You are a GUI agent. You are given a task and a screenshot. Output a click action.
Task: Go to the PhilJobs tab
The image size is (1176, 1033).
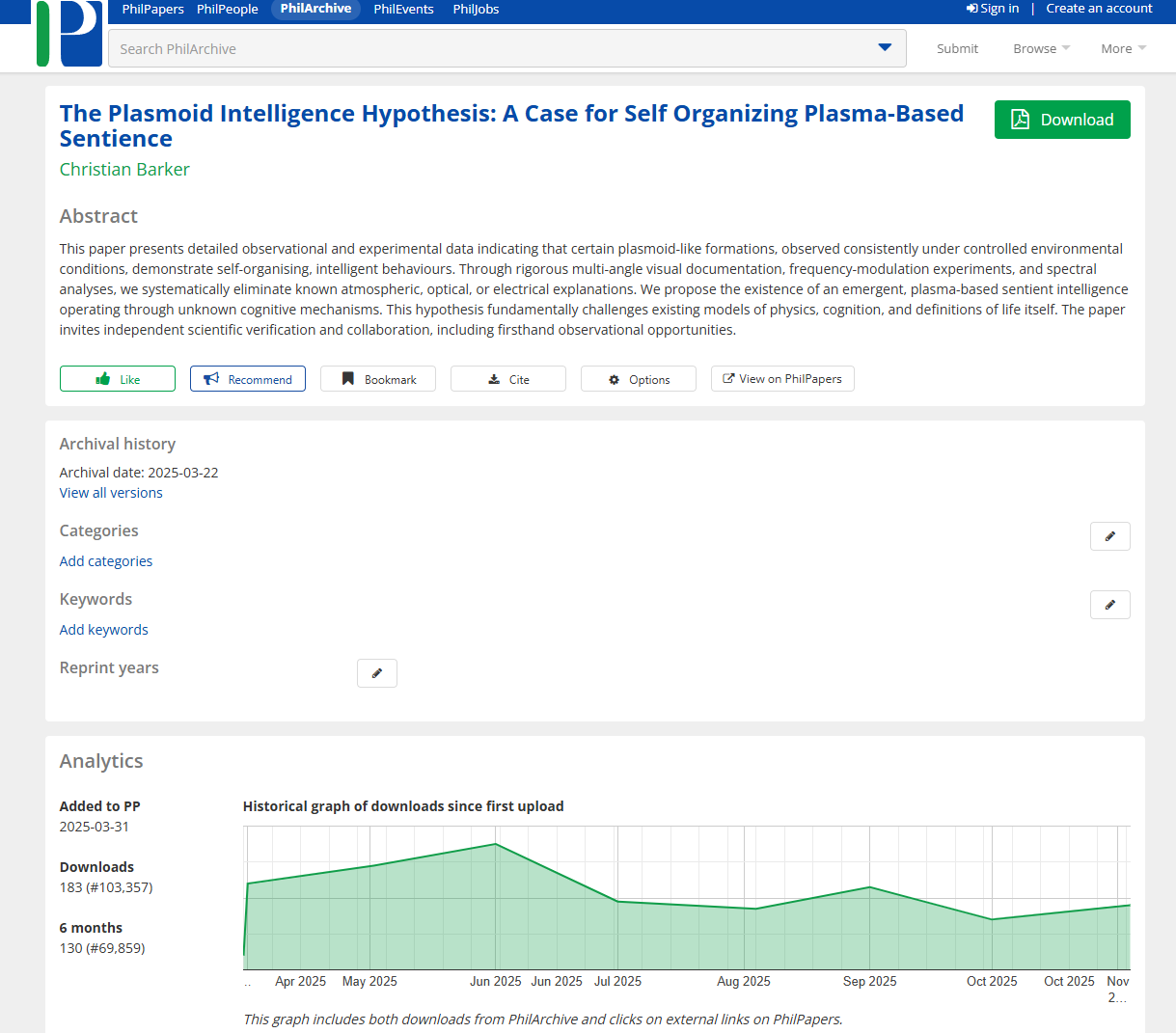coord(476,9)
